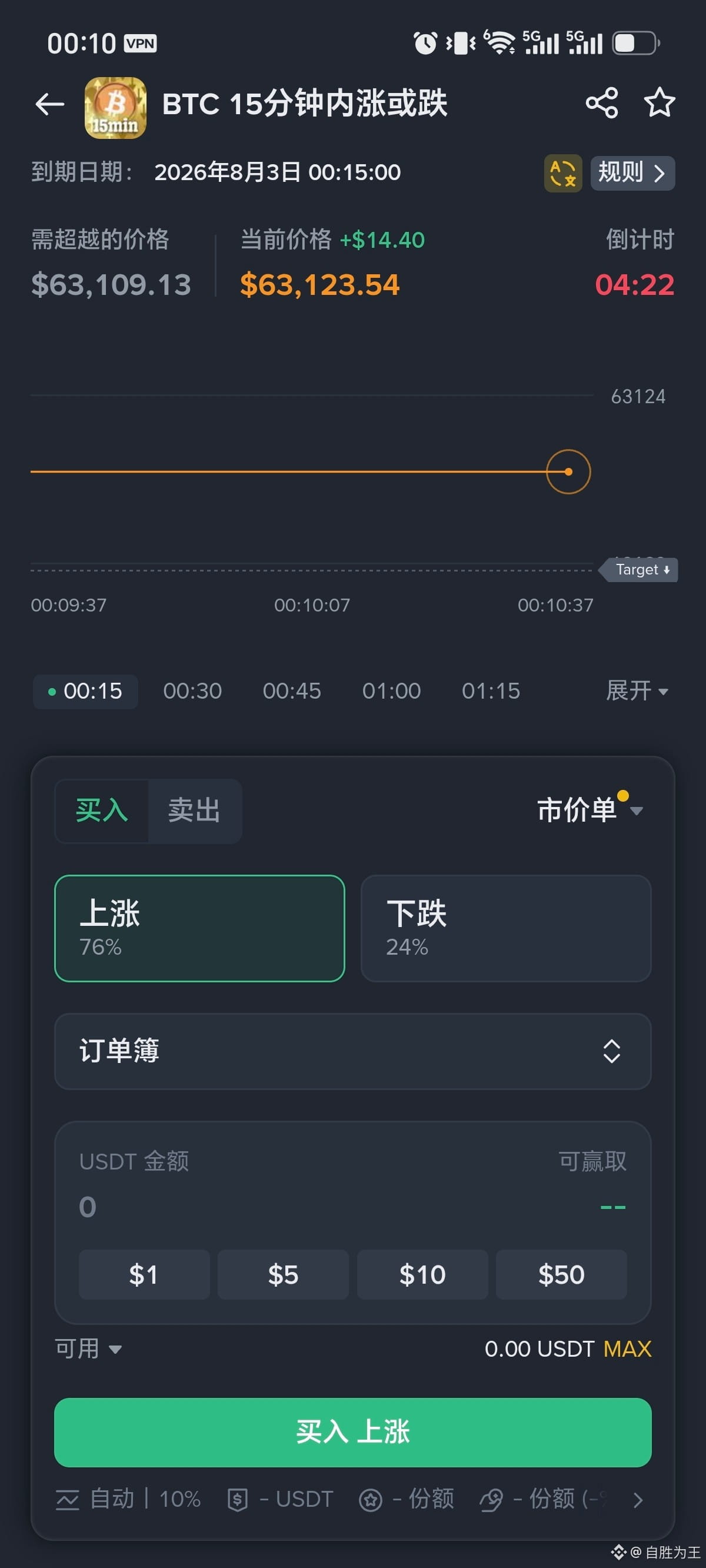Select the 00:30 expiry tab
The height and width of the screenshot is (1568, 706).
(192, 691)
